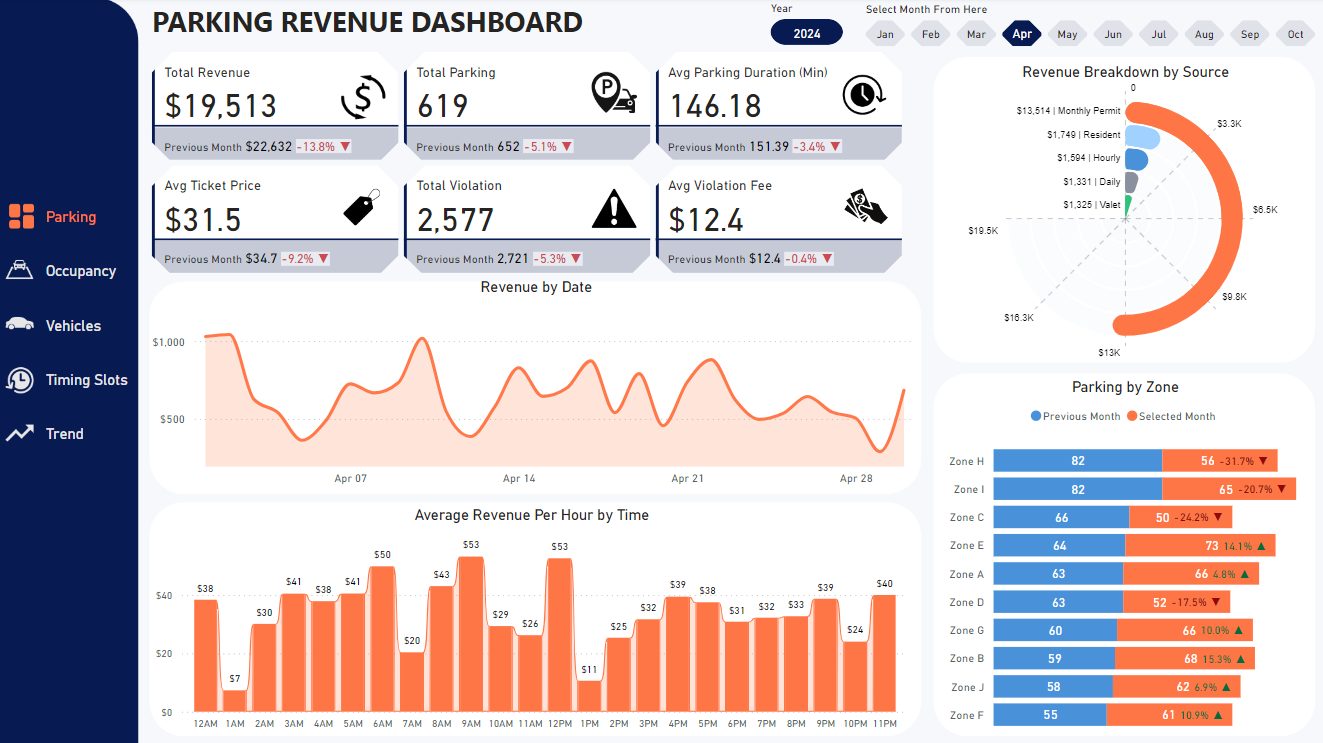Click the red down arrow beside -9.2%
This screenshot has width=1323, height=743.
323,259
